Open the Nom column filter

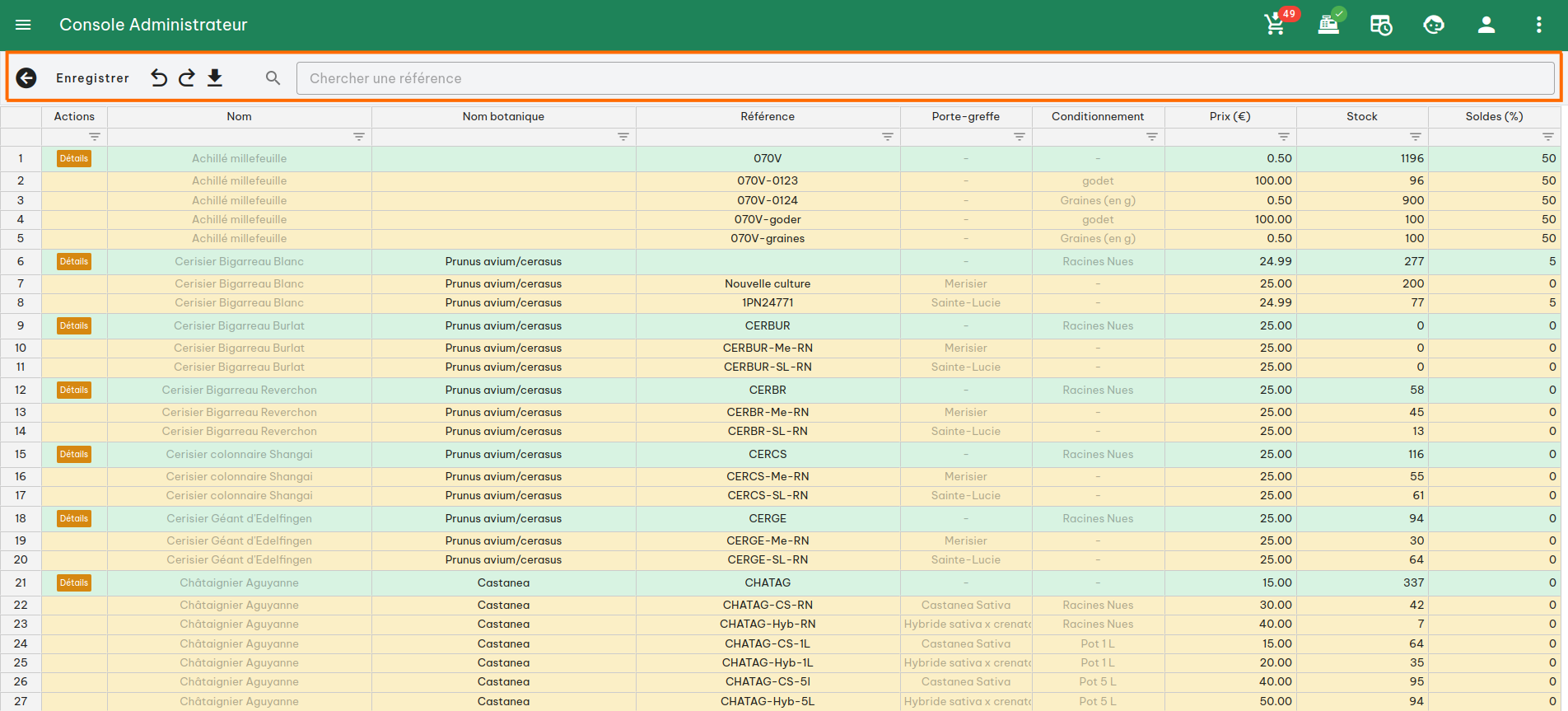(x=359, y=137)
